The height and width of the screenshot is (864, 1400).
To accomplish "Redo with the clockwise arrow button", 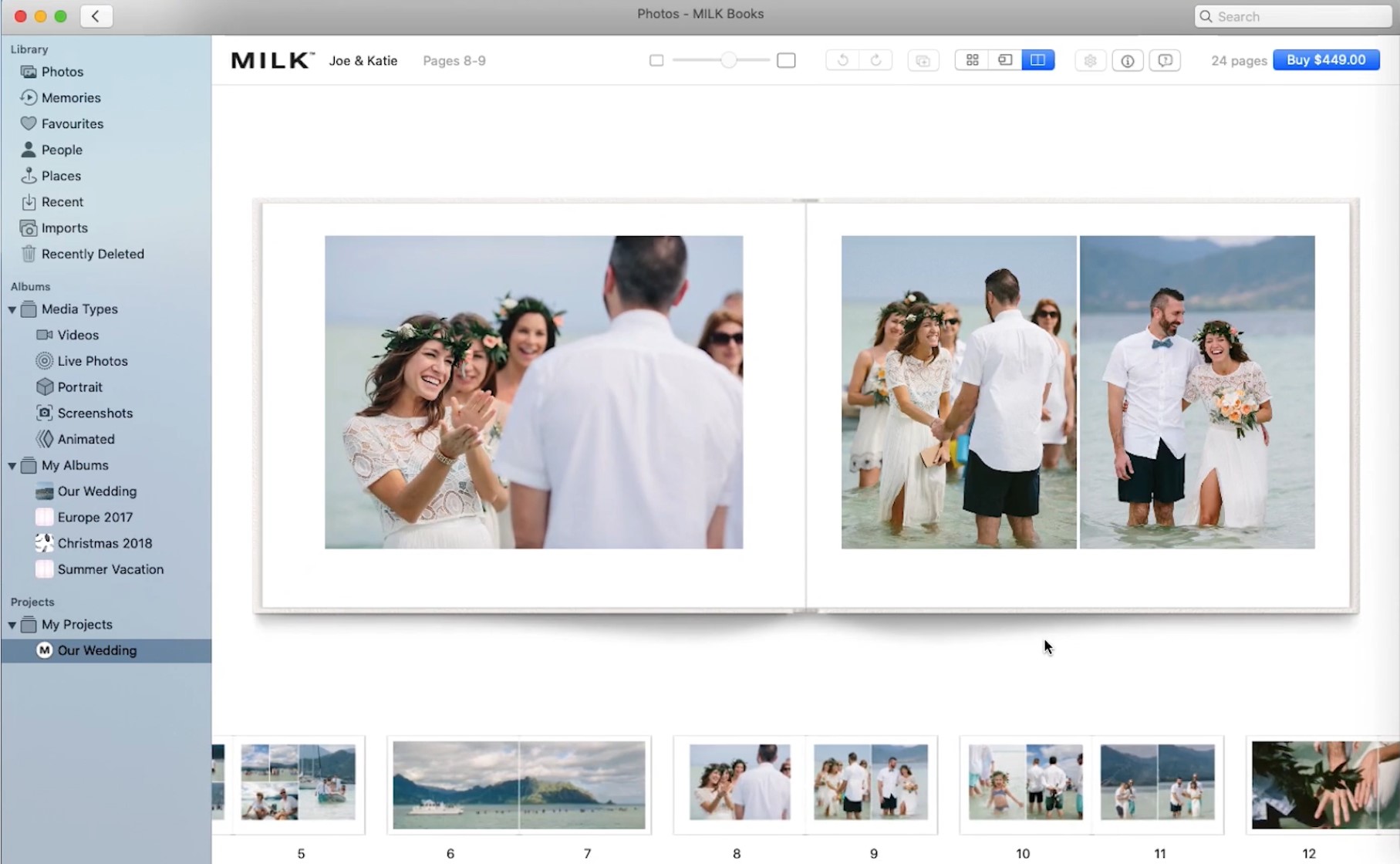I will pyautogui.click(x=876, y=60).
